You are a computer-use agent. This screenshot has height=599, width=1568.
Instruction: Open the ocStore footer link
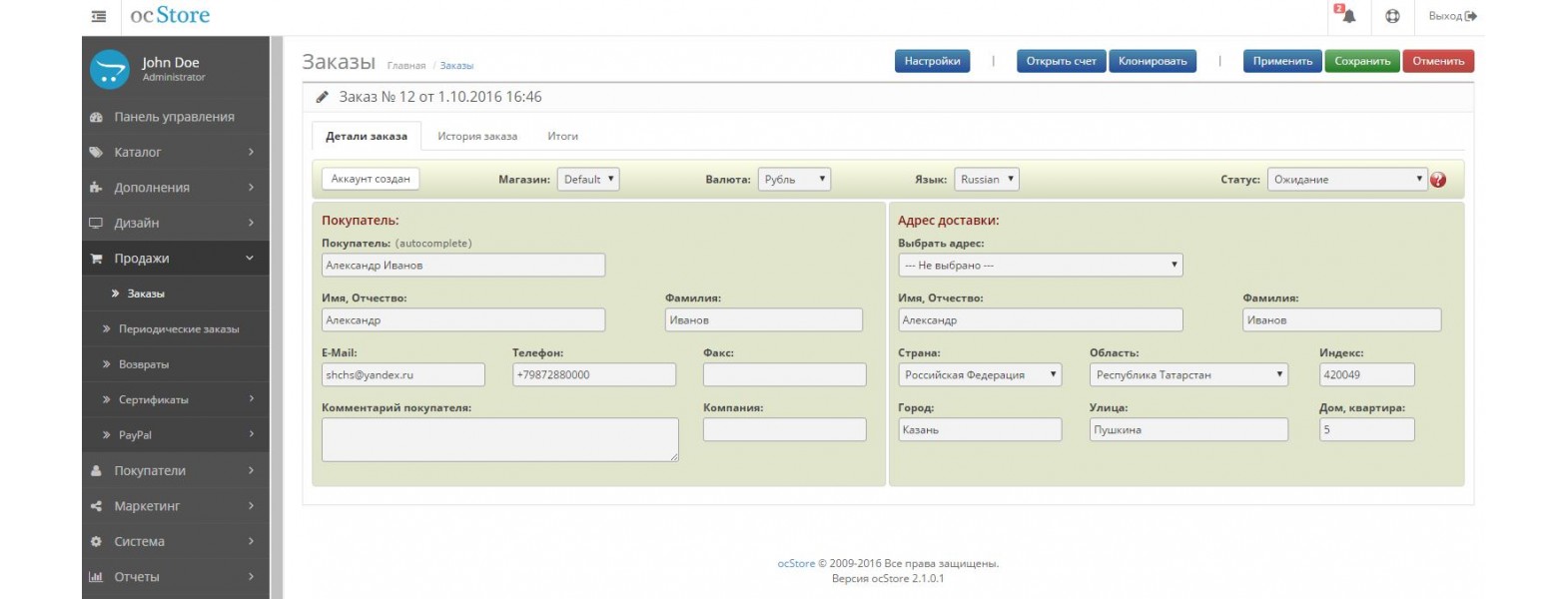796,563
